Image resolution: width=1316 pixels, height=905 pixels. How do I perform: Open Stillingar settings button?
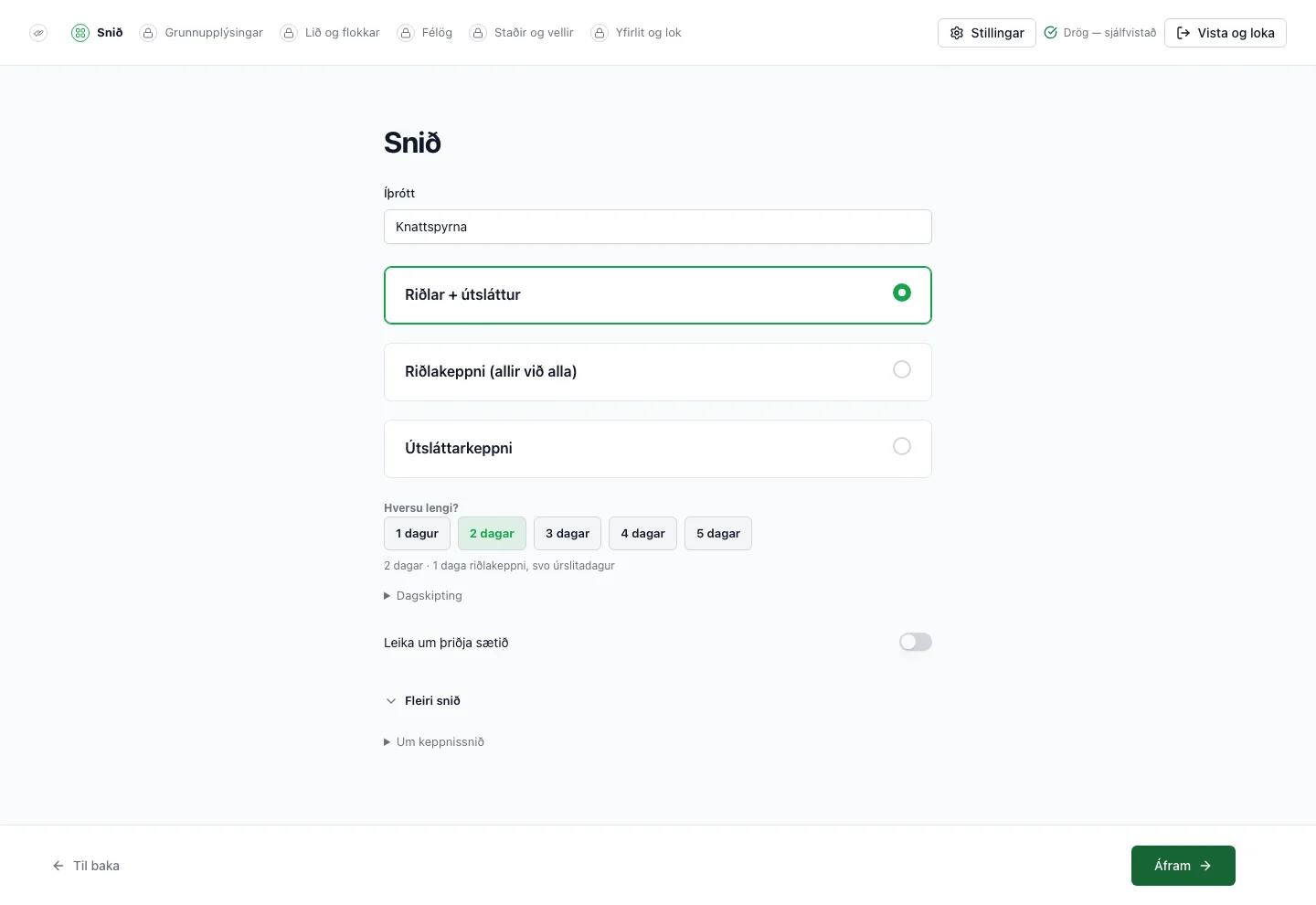[987, 33]
